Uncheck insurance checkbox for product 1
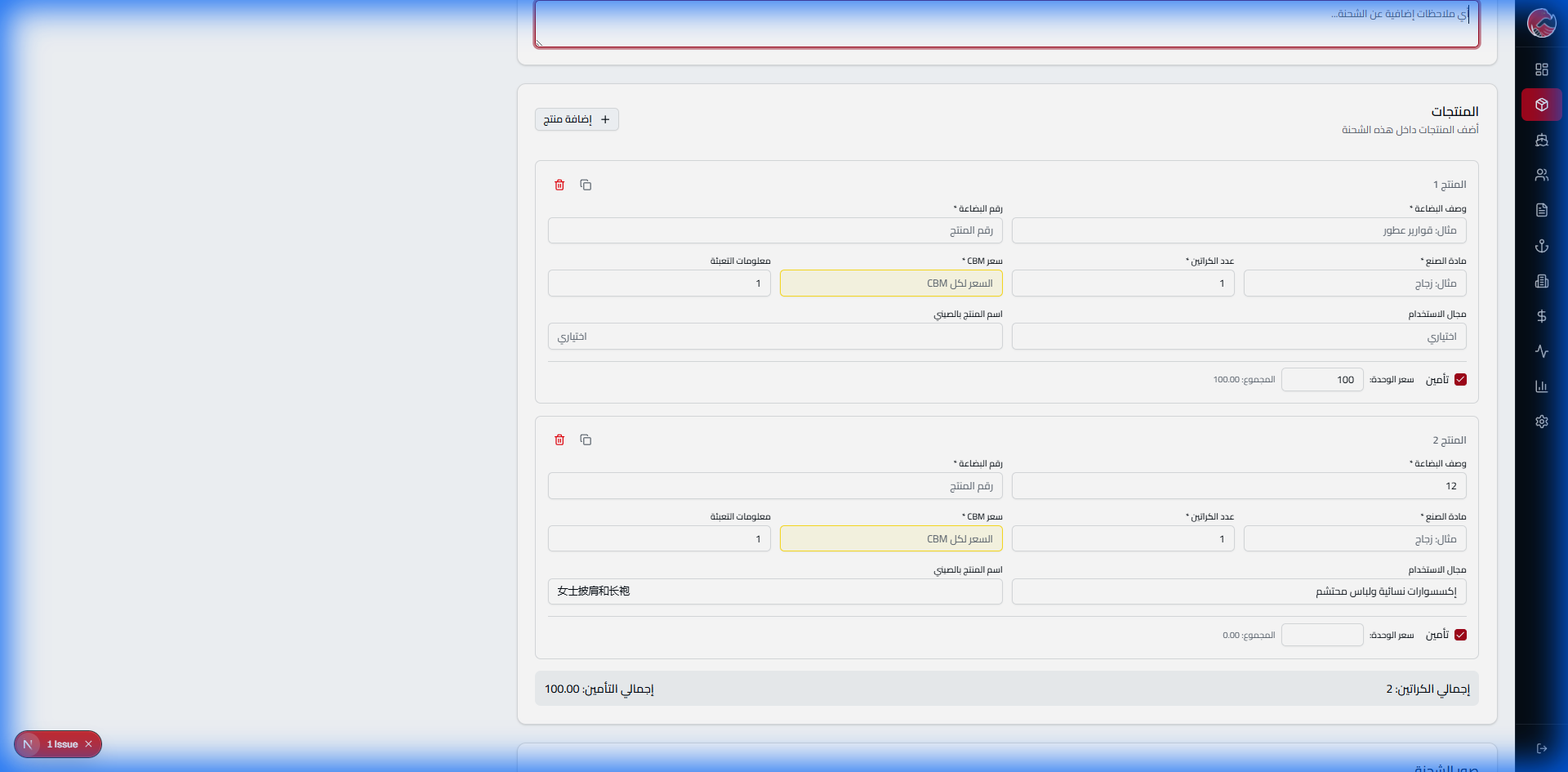The width and height of the screenshot is (1568, 772). pyautogui.click(x=1460, y=379)
